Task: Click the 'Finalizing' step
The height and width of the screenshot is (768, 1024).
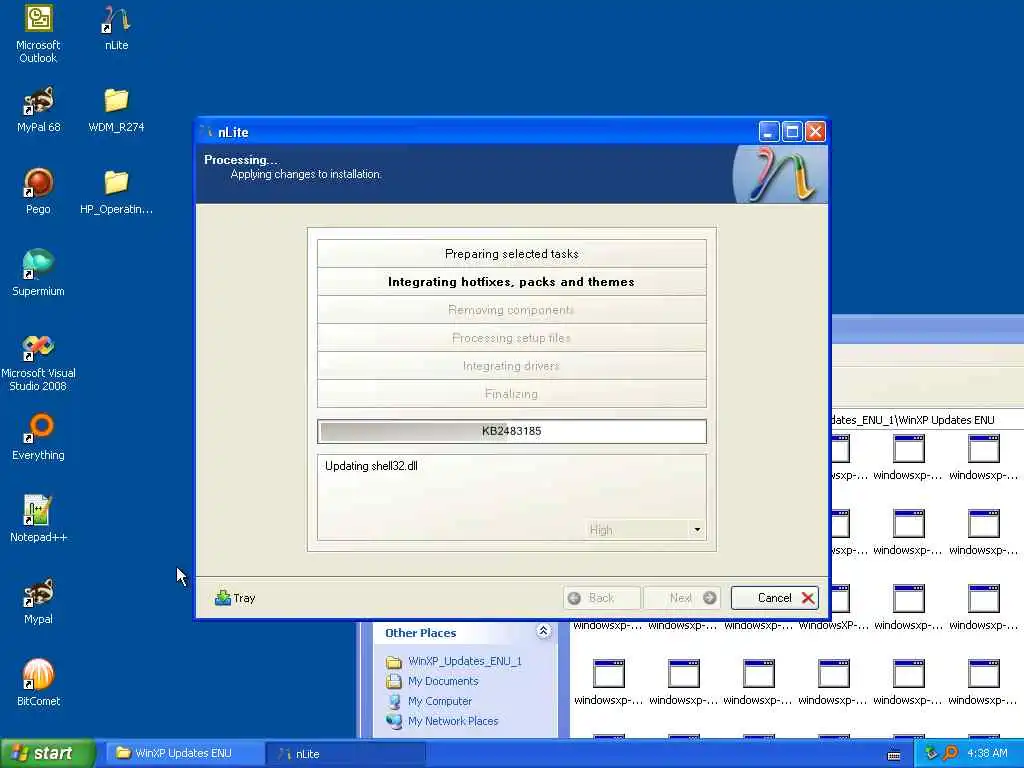Action: click(x=512, y=394)
